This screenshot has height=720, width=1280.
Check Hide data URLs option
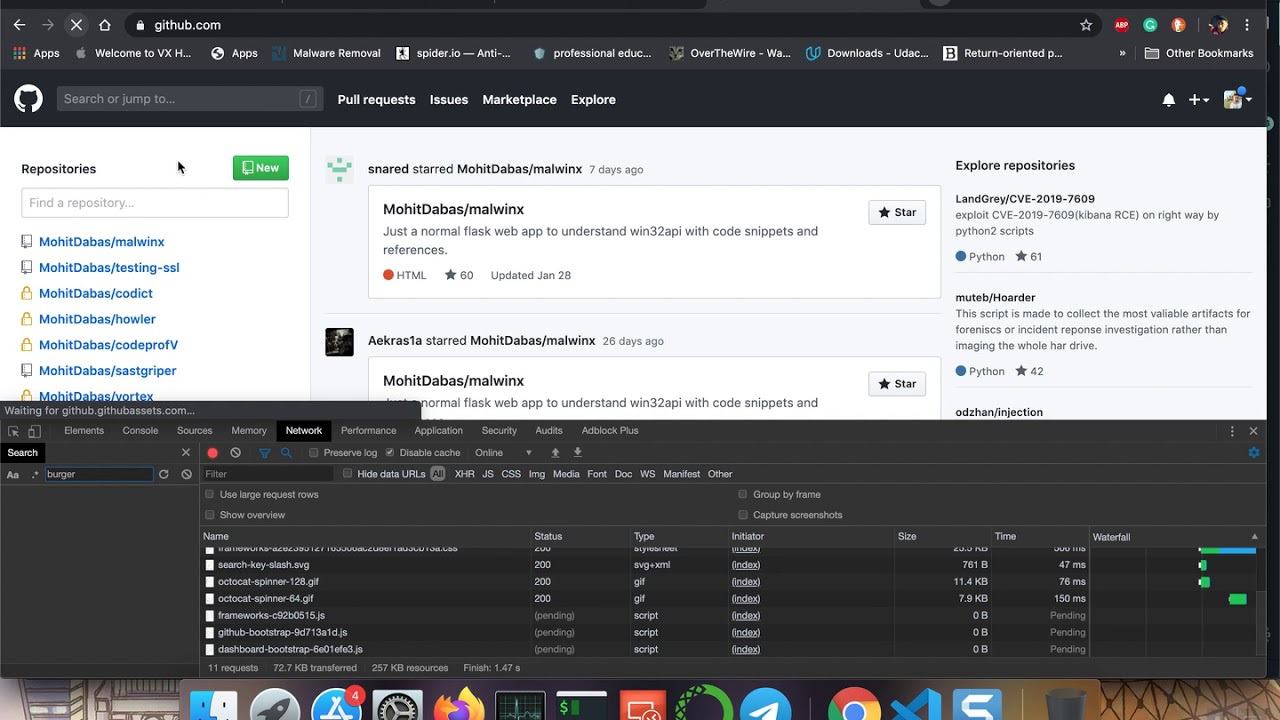point(347,474)
